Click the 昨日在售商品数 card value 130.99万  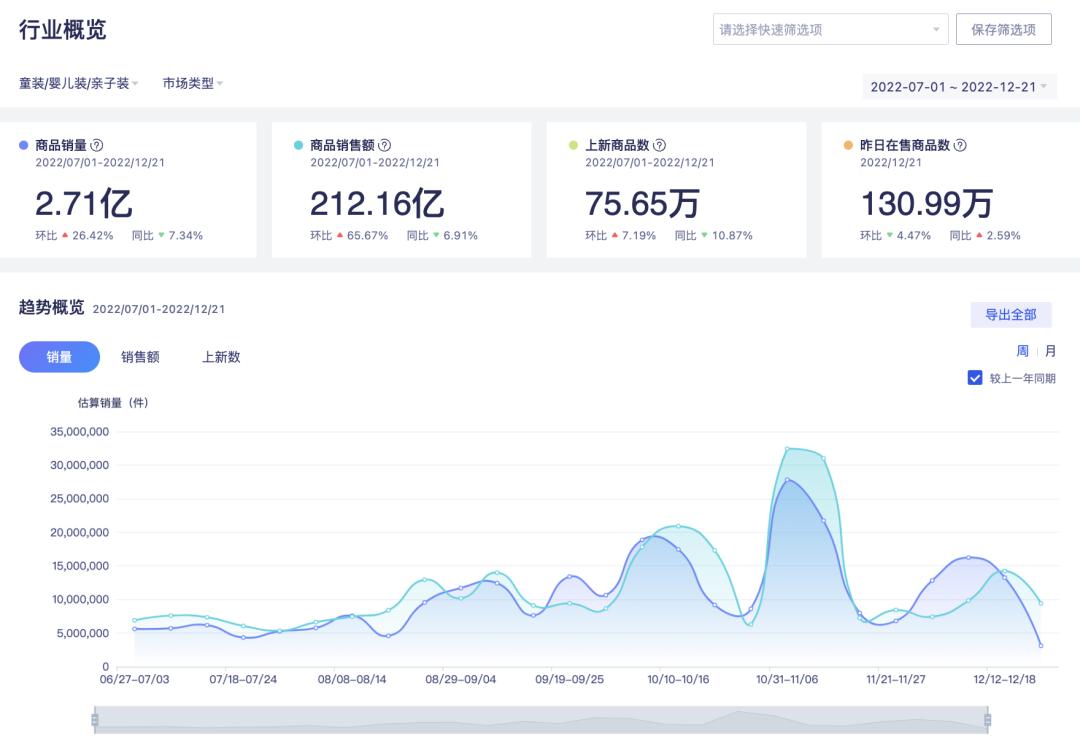[926, 204]
